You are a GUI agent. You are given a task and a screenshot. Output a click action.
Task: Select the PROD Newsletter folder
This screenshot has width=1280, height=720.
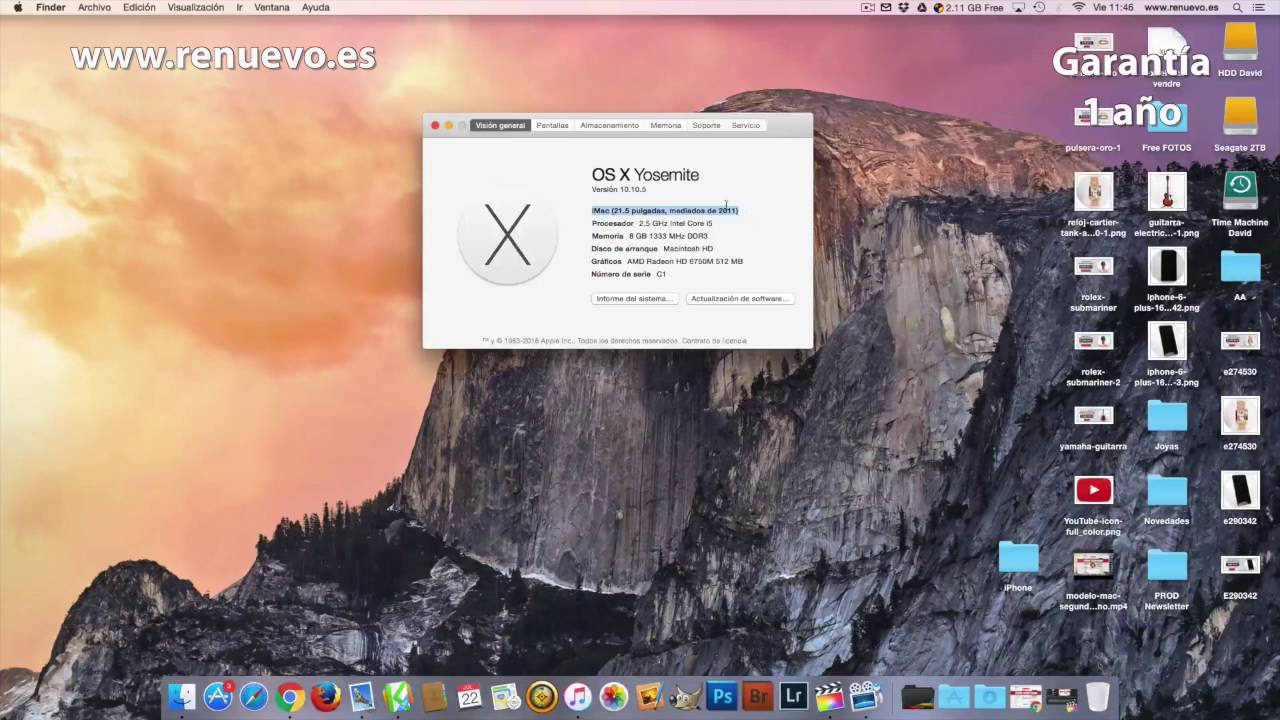[x=1167, y=578]
